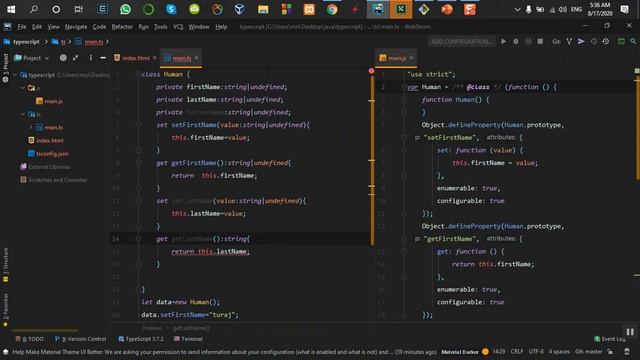
Task: Open TypeScript 3.7.2 service panel
Action: (x=141, y=339)
